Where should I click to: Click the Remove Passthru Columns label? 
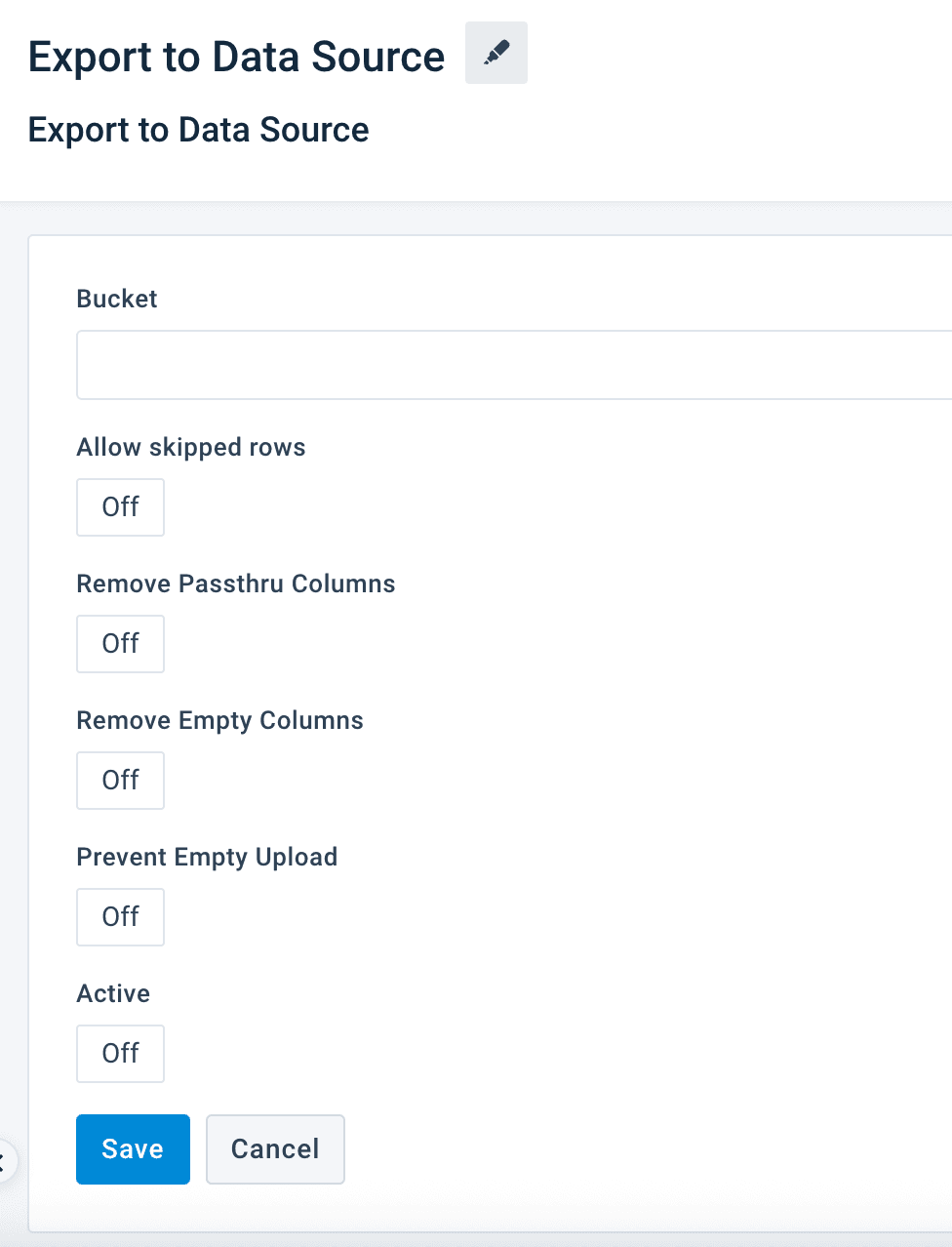coord(236,583)
